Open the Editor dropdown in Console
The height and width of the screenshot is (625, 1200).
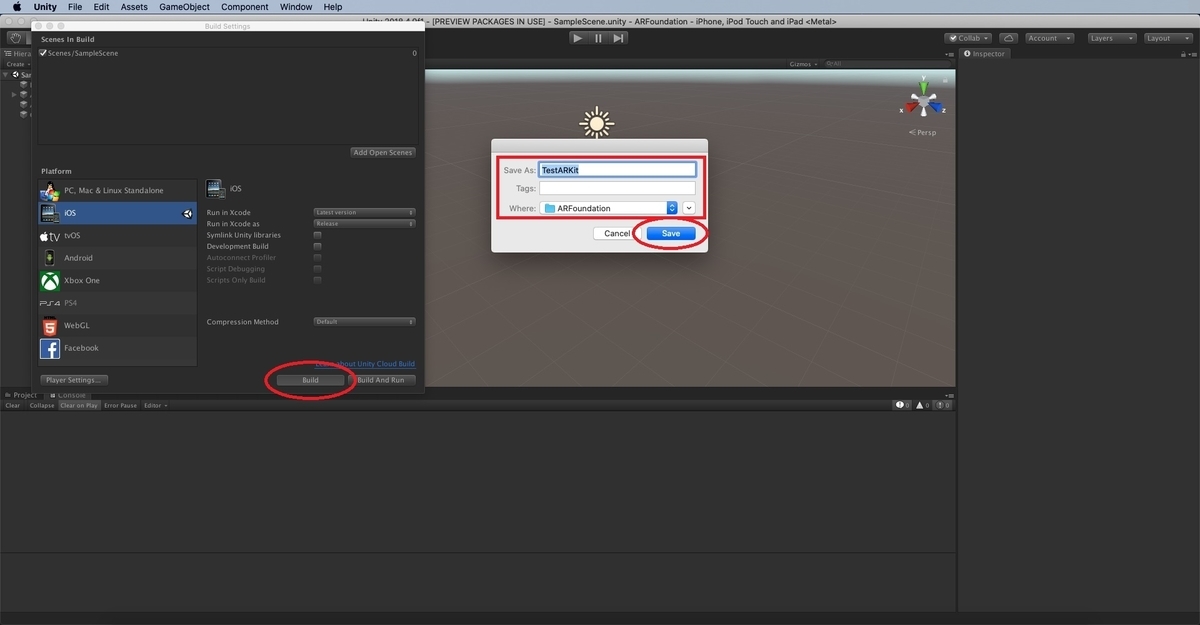coord(155,405)
